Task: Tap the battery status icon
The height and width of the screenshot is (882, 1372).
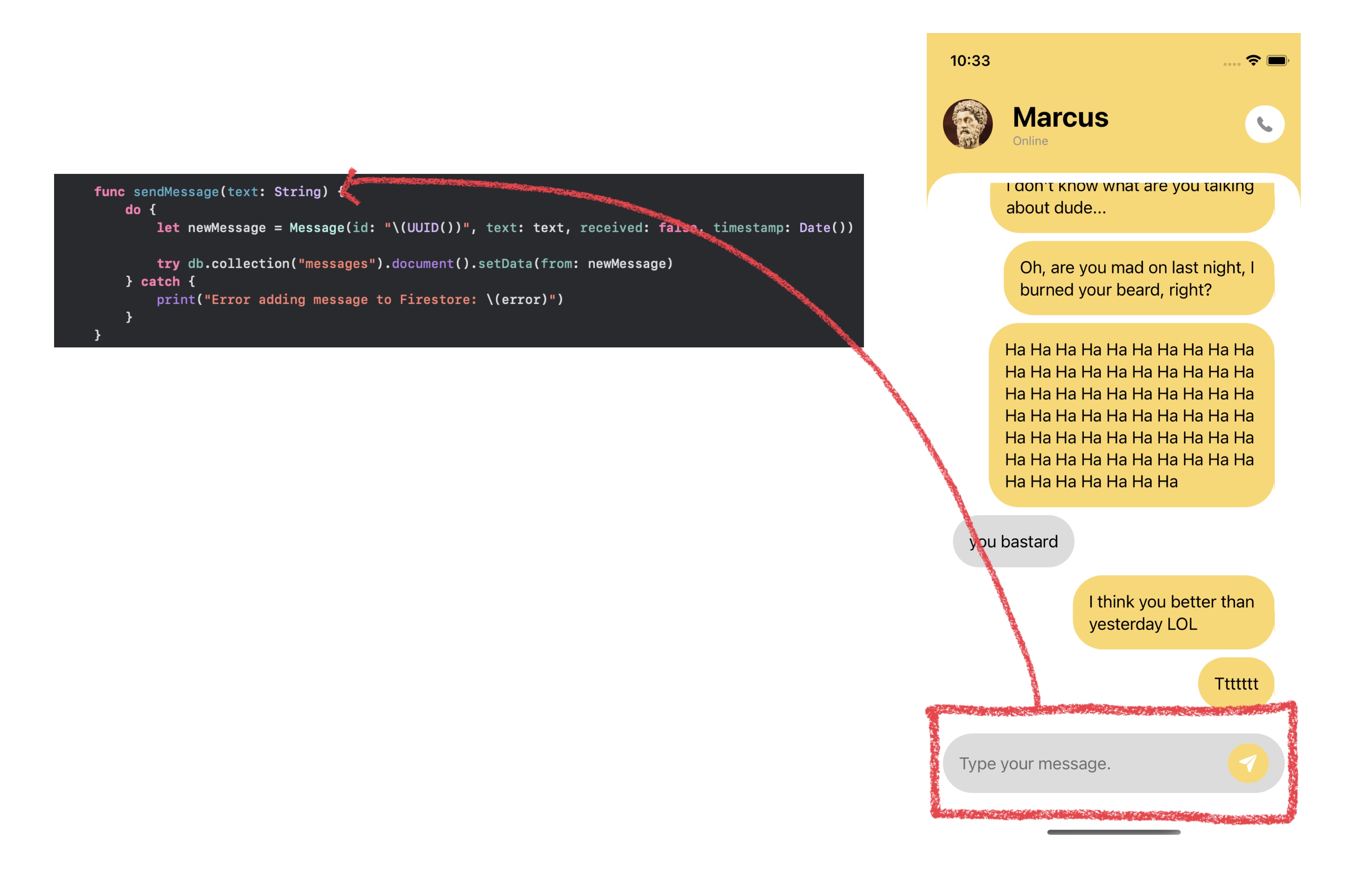Action: pos(1277,60)
